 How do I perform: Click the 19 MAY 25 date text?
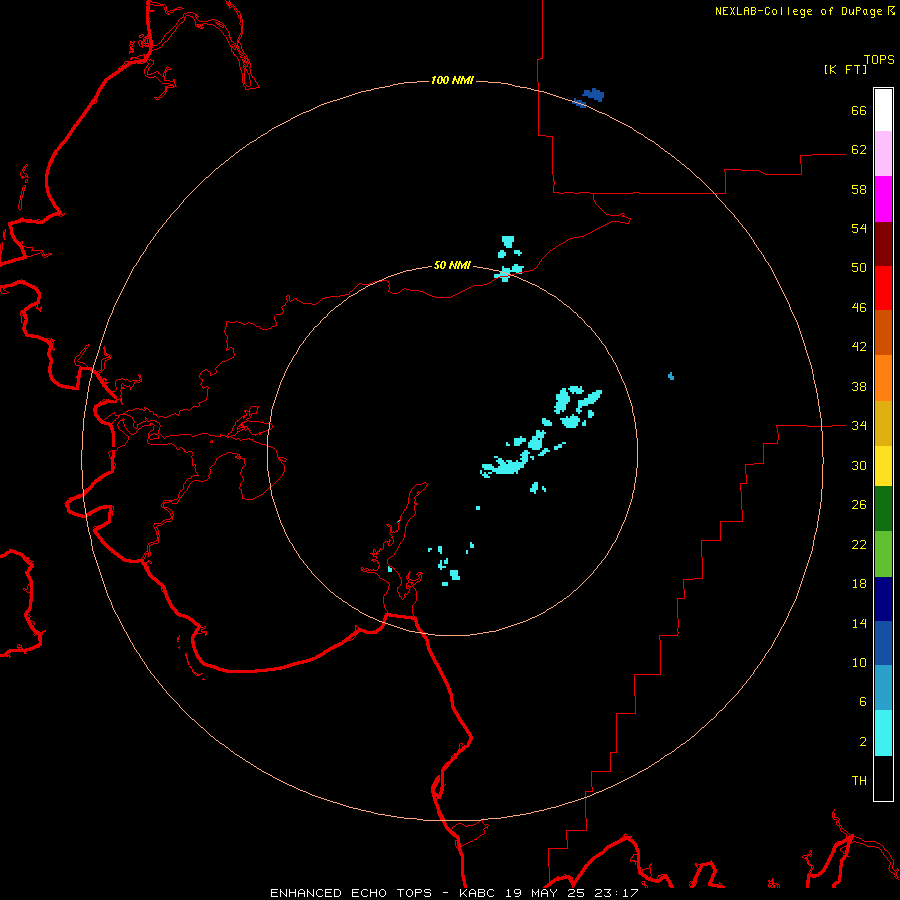(x=547, y=893)
